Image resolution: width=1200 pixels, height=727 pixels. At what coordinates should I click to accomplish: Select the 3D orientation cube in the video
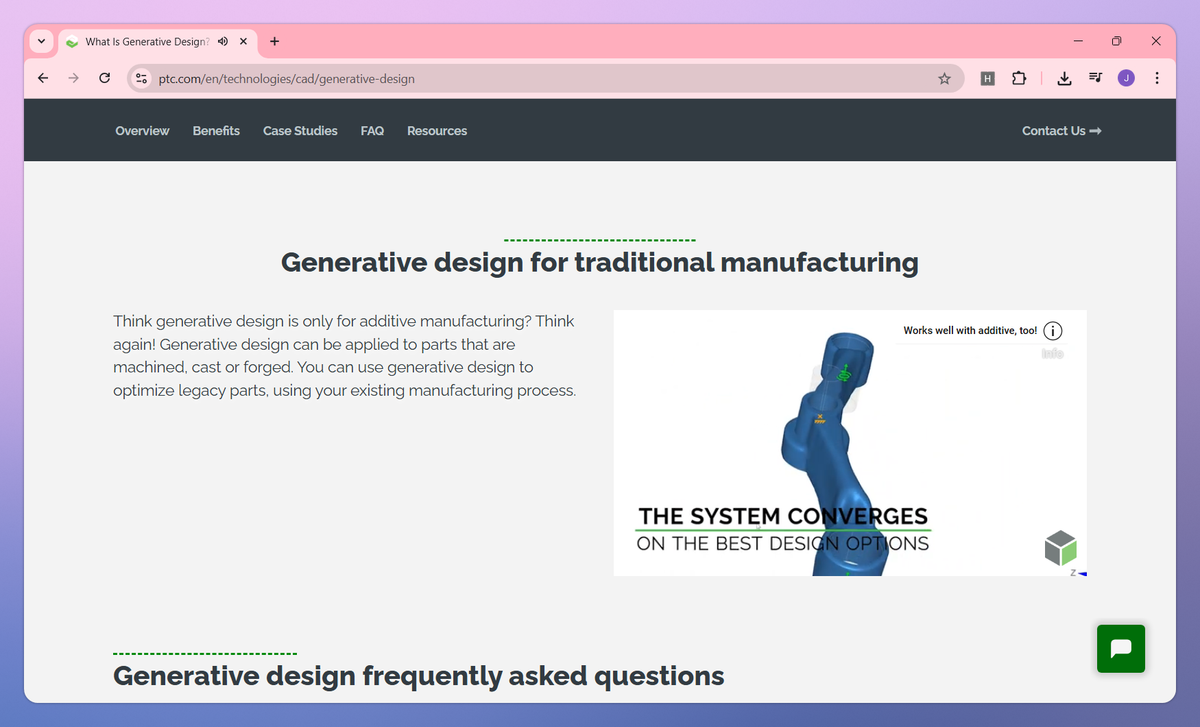(1059, 546)
